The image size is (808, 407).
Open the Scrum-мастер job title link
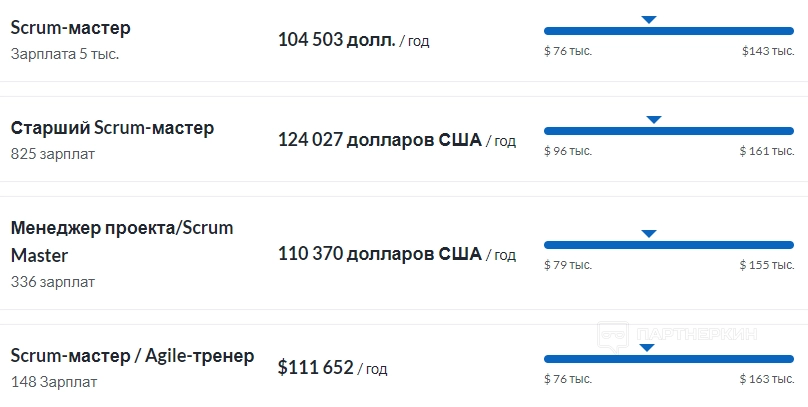pyautogui.click(x=70, y=28)
